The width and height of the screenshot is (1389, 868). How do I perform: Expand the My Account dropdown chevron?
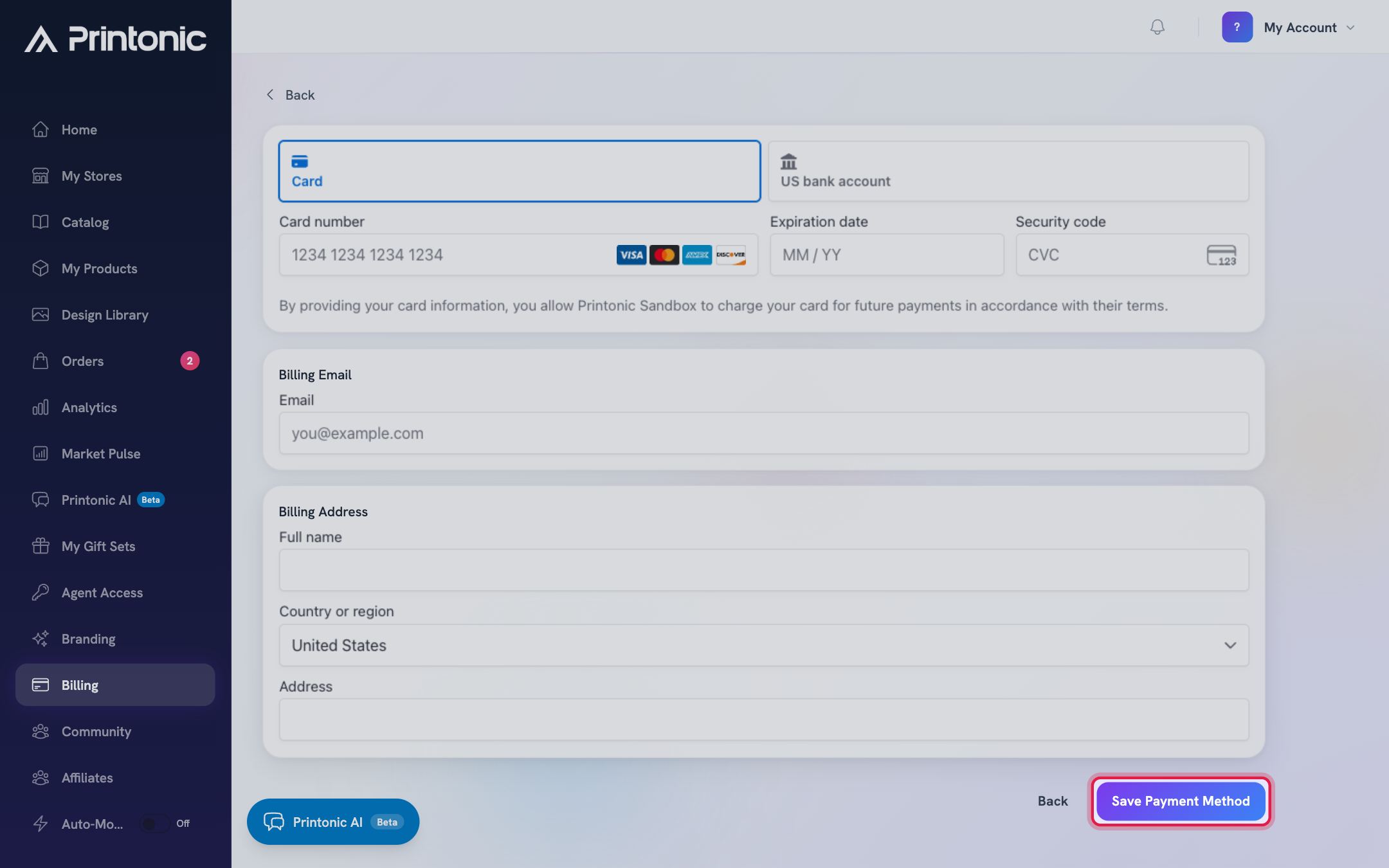coord(1350,28)
